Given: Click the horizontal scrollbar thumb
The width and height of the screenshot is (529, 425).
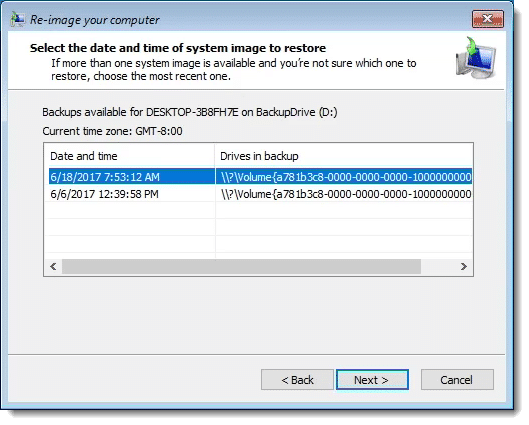Looking at the screenshot, I should tap(241, 266).
